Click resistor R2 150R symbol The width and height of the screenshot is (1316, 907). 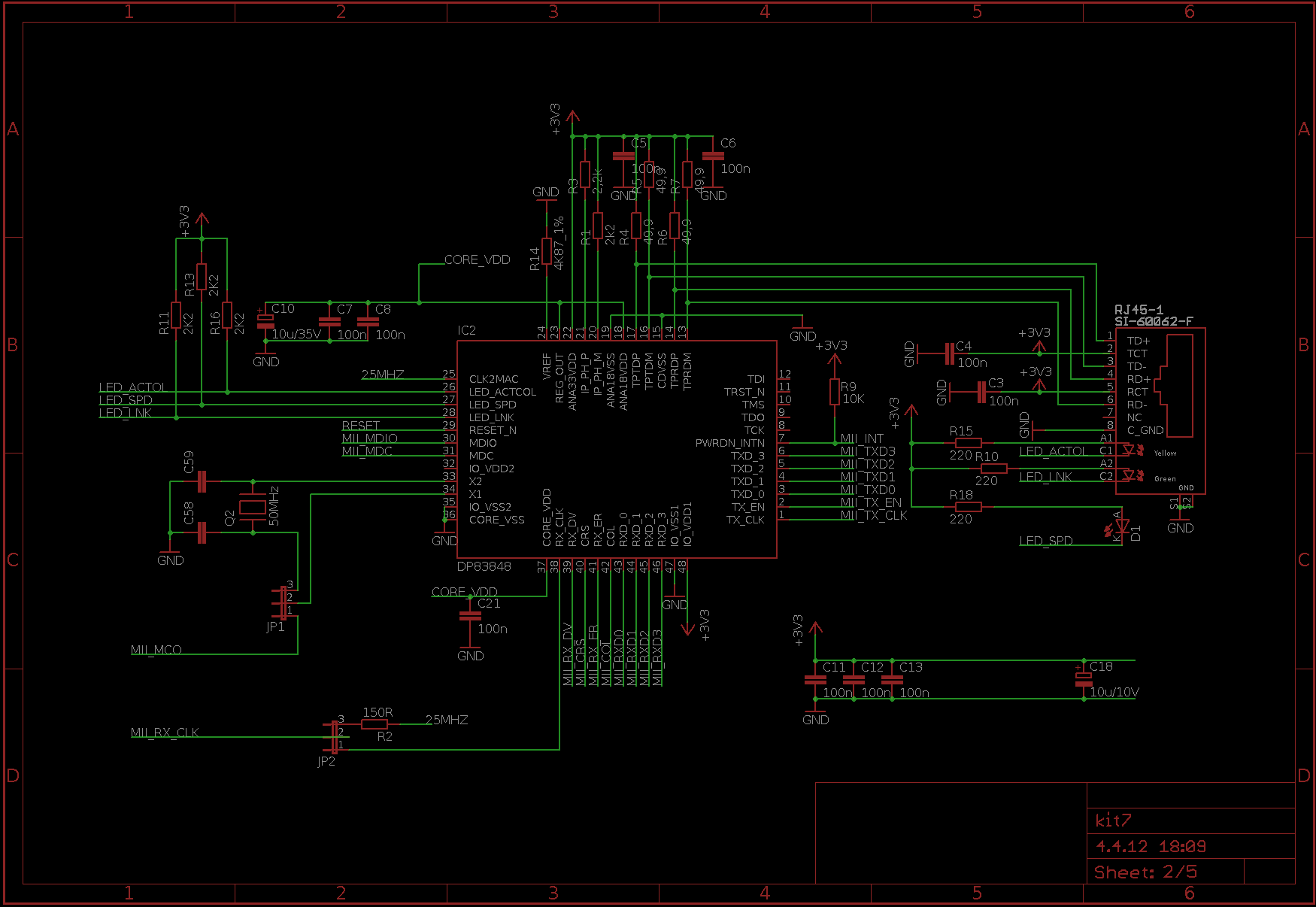[374, 724]
